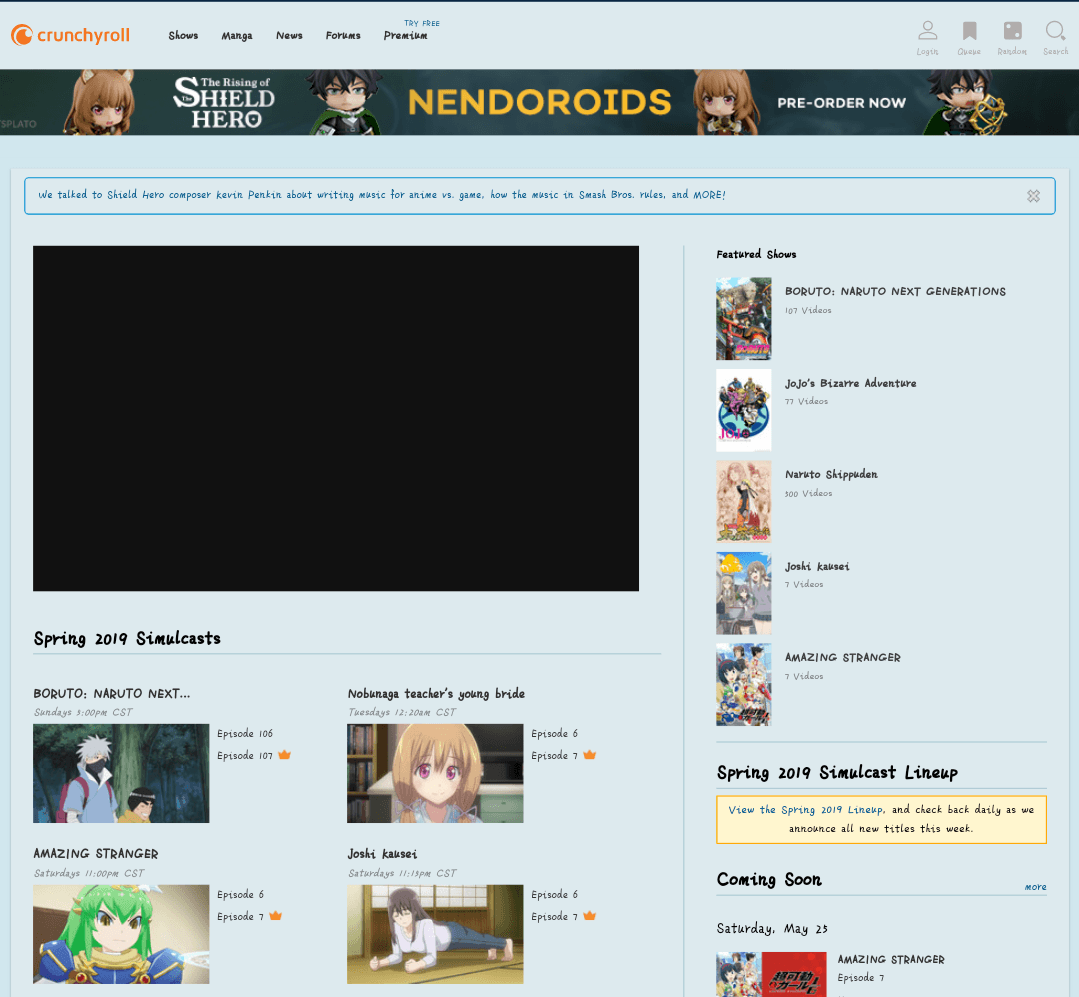Open Amazing Stranger simulcast Episode 6
1079x997 pixels.
click(240, 894)
